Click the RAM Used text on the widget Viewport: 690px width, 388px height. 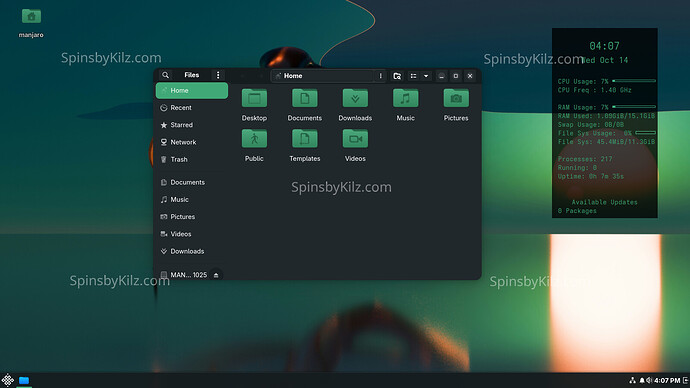pyautogui.click(x=606, y=116)
